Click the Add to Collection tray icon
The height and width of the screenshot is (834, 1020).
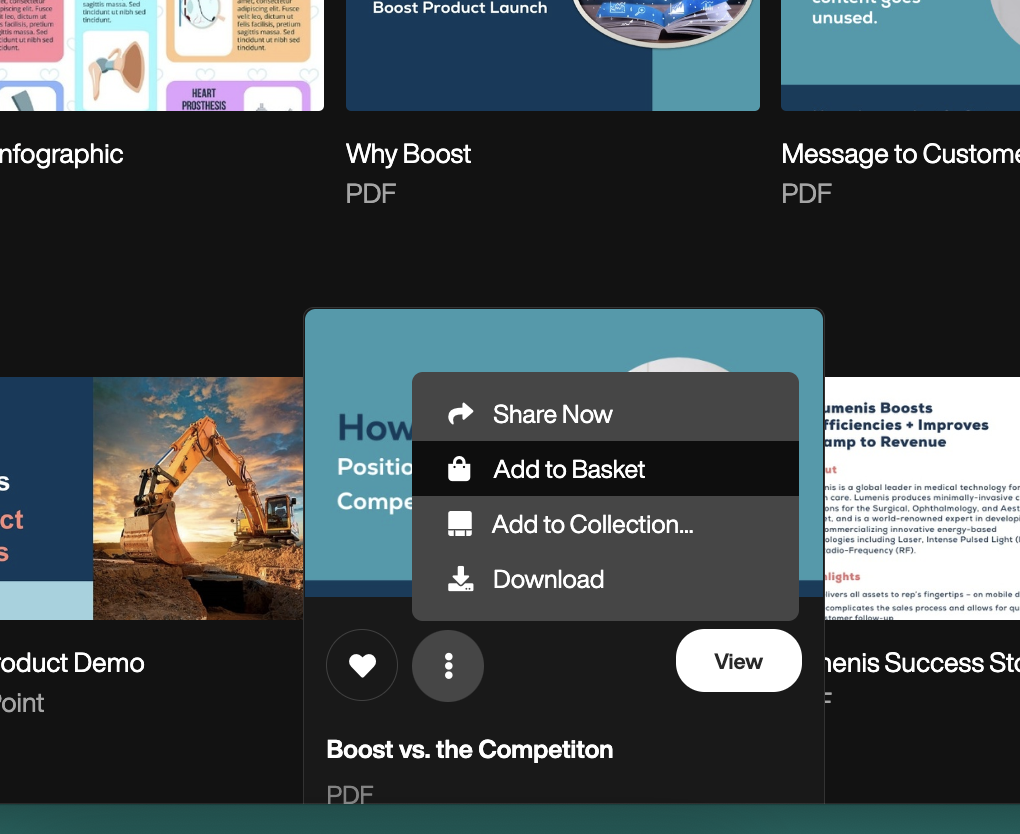459,525
